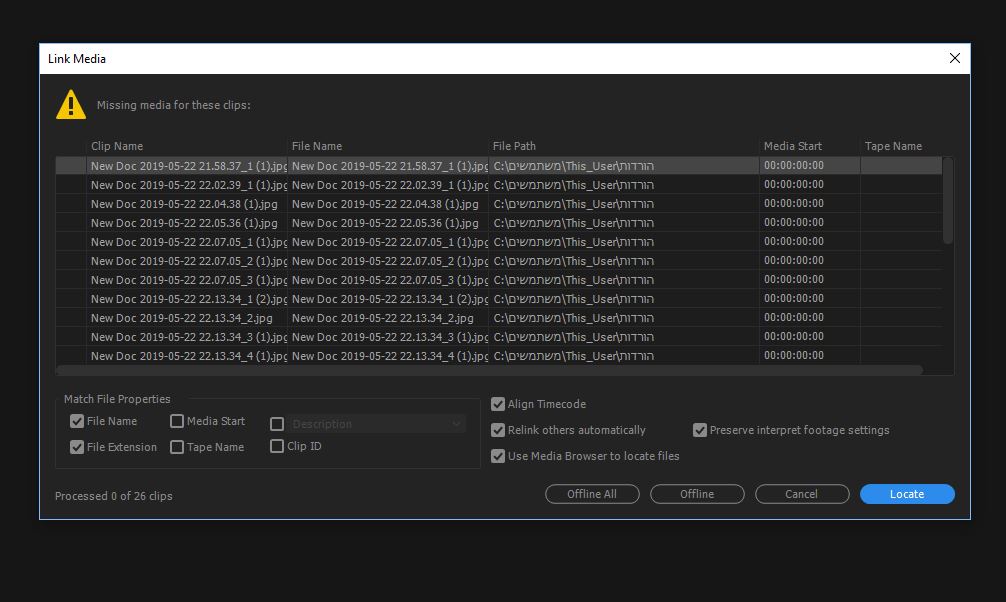
Task: Toggle the File Name match checkbox
Action: coord(77,421)
